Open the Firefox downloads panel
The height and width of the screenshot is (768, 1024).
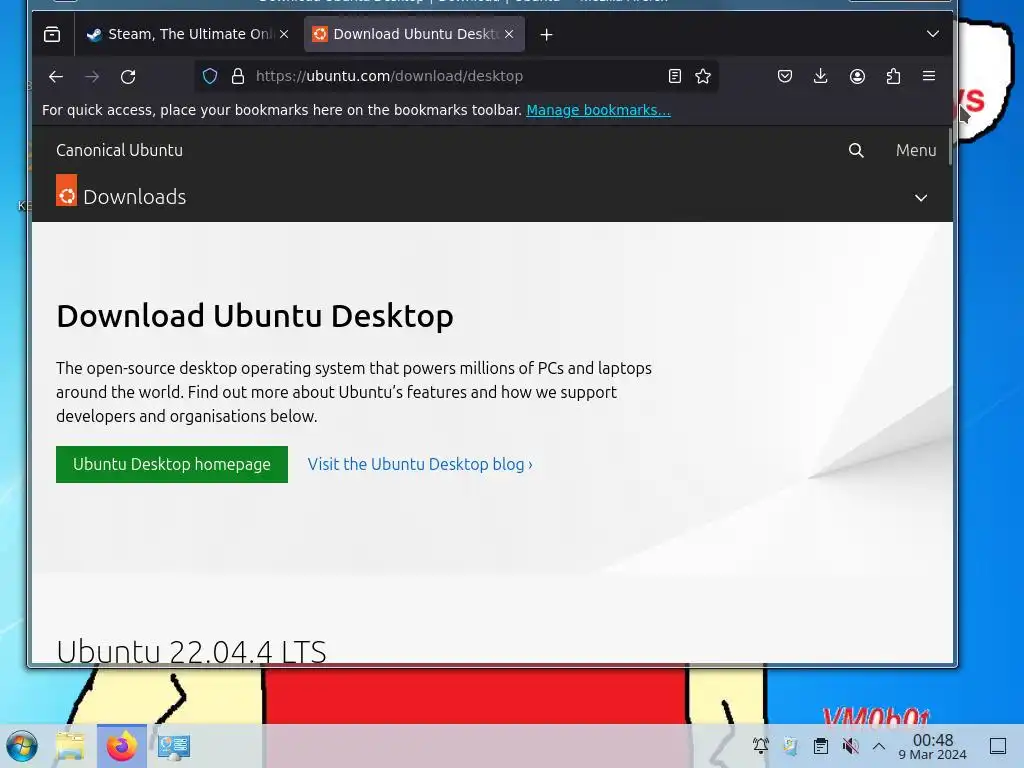[821, 76]
